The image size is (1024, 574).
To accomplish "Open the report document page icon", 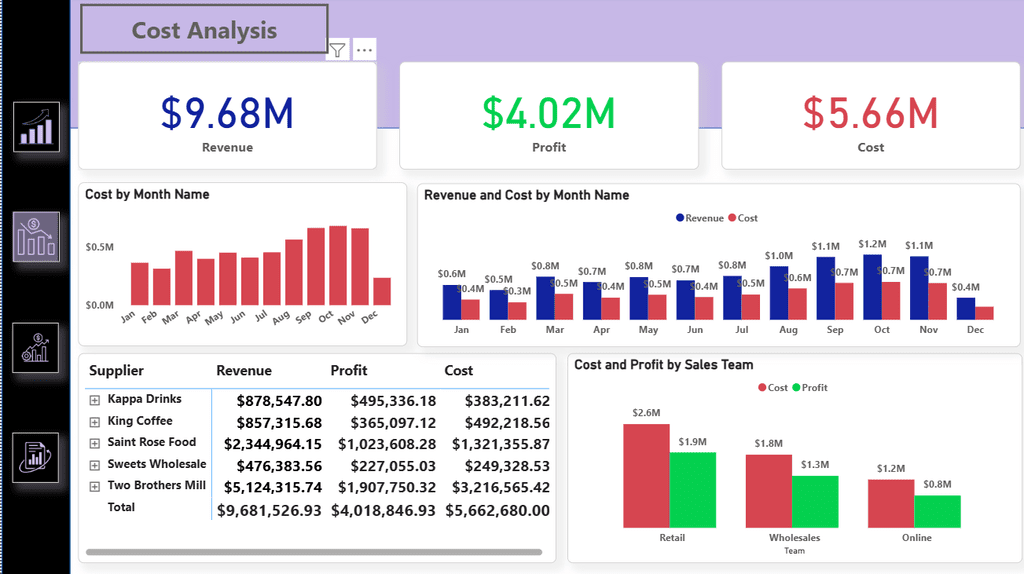I will (35, 457).
